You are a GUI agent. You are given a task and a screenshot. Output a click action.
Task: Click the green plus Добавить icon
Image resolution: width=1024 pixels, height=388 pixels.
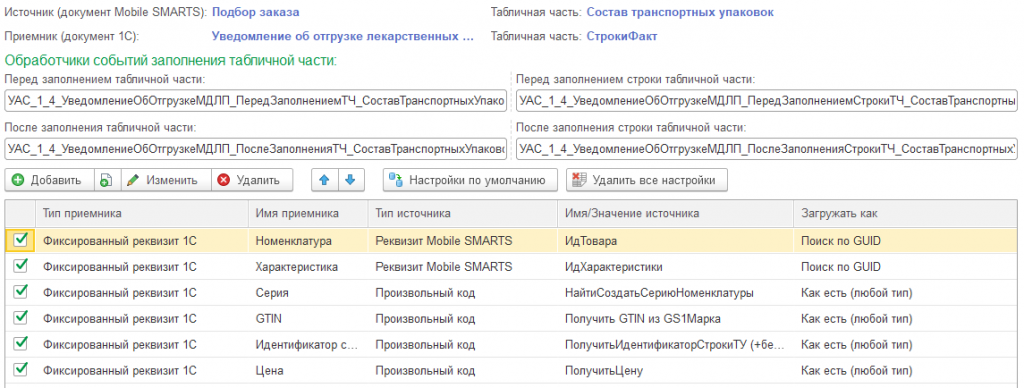(x=18, y=180)
